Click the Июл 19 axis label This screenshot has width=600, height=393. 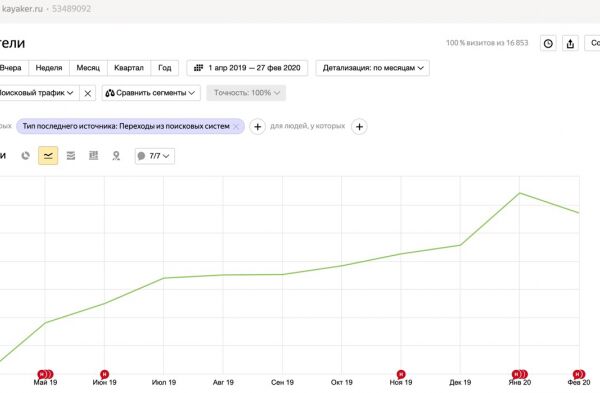[x=164, y=382]
